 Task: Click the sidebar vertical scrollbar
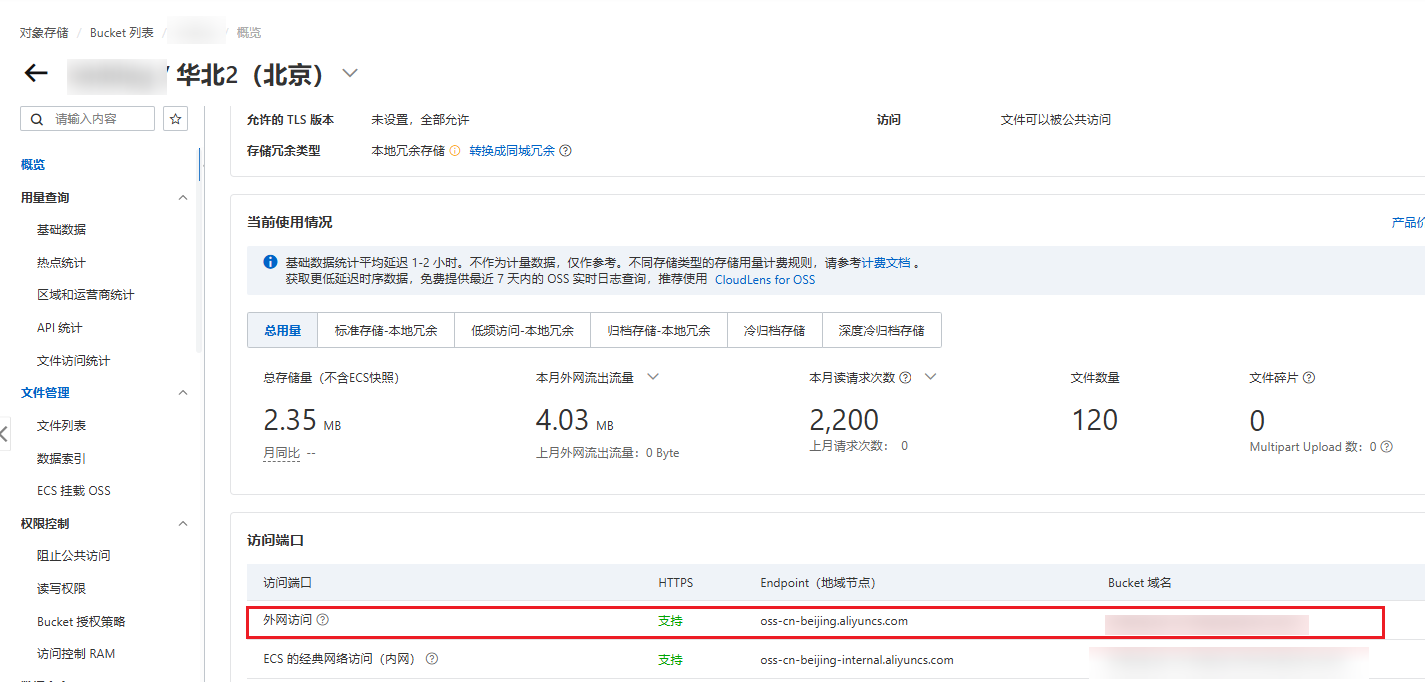(x=200, y=250)
